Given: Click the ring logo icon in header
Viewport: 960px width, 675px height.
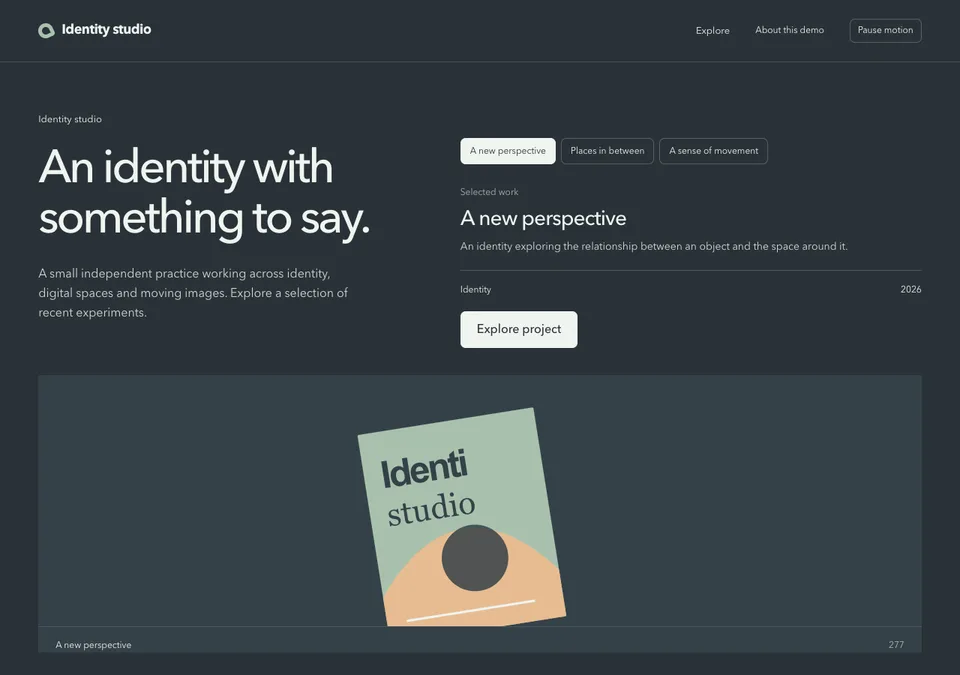Looking at the screenshot, I should (47, 30).
